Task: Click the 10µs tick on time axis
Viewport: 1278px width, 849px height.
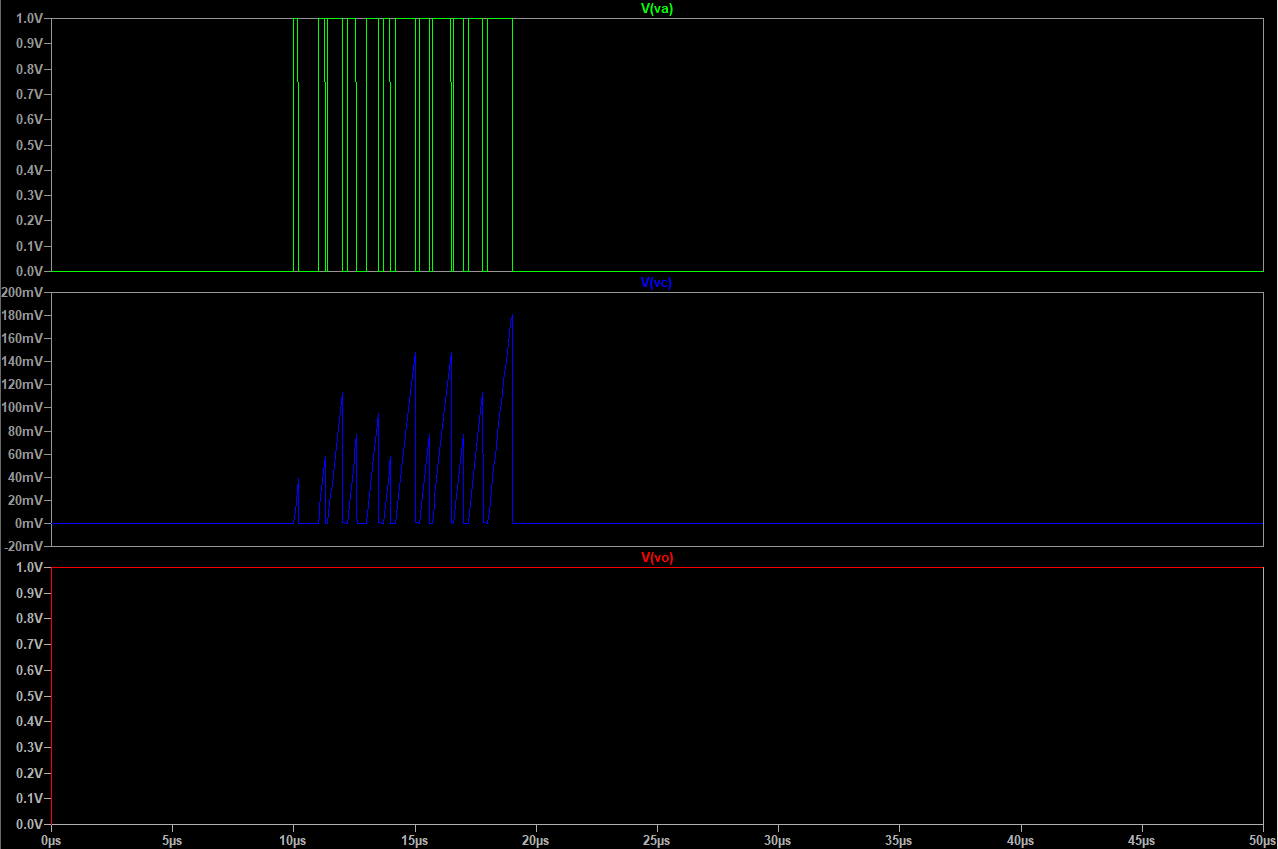Action: [293, 840]
